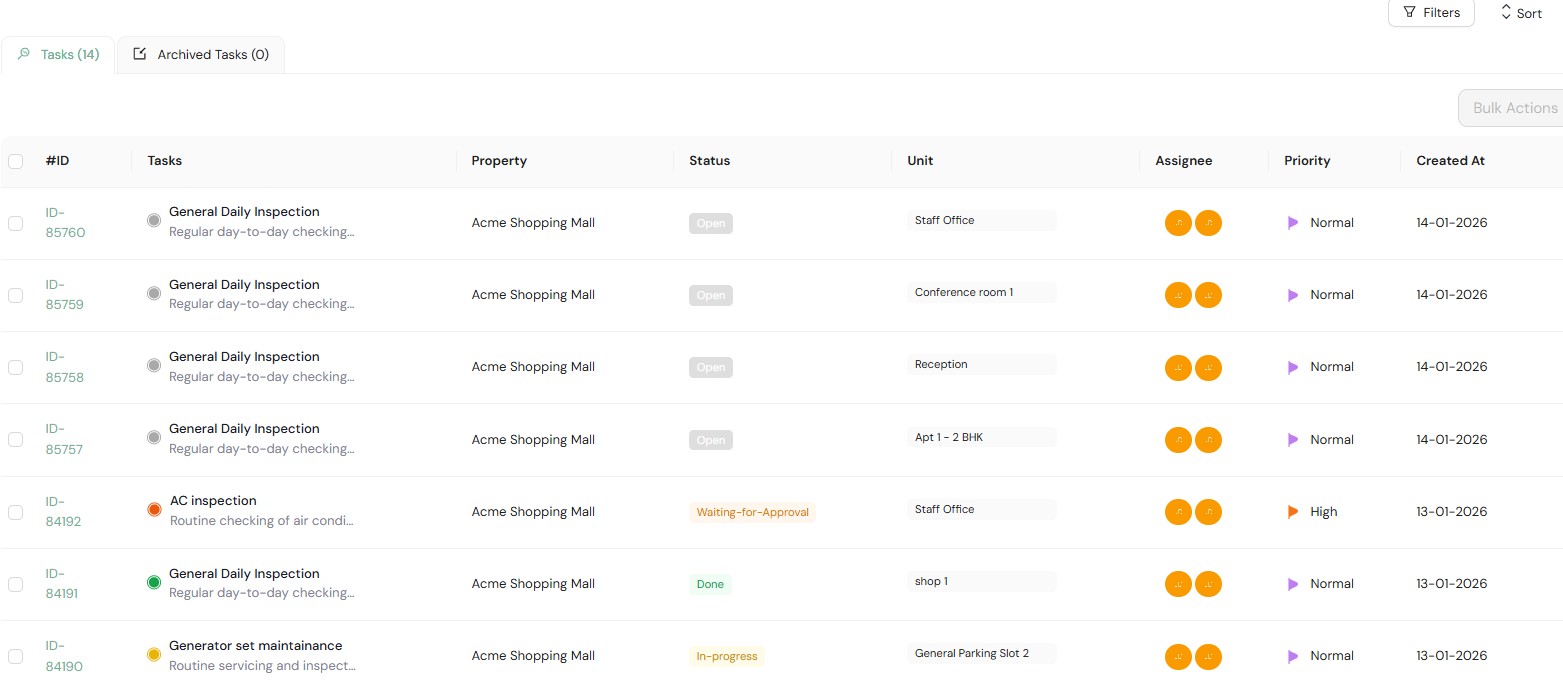This screenshot has width=1563, height=689.
Task: Open task link ID-85758
Action: [65, 367]
